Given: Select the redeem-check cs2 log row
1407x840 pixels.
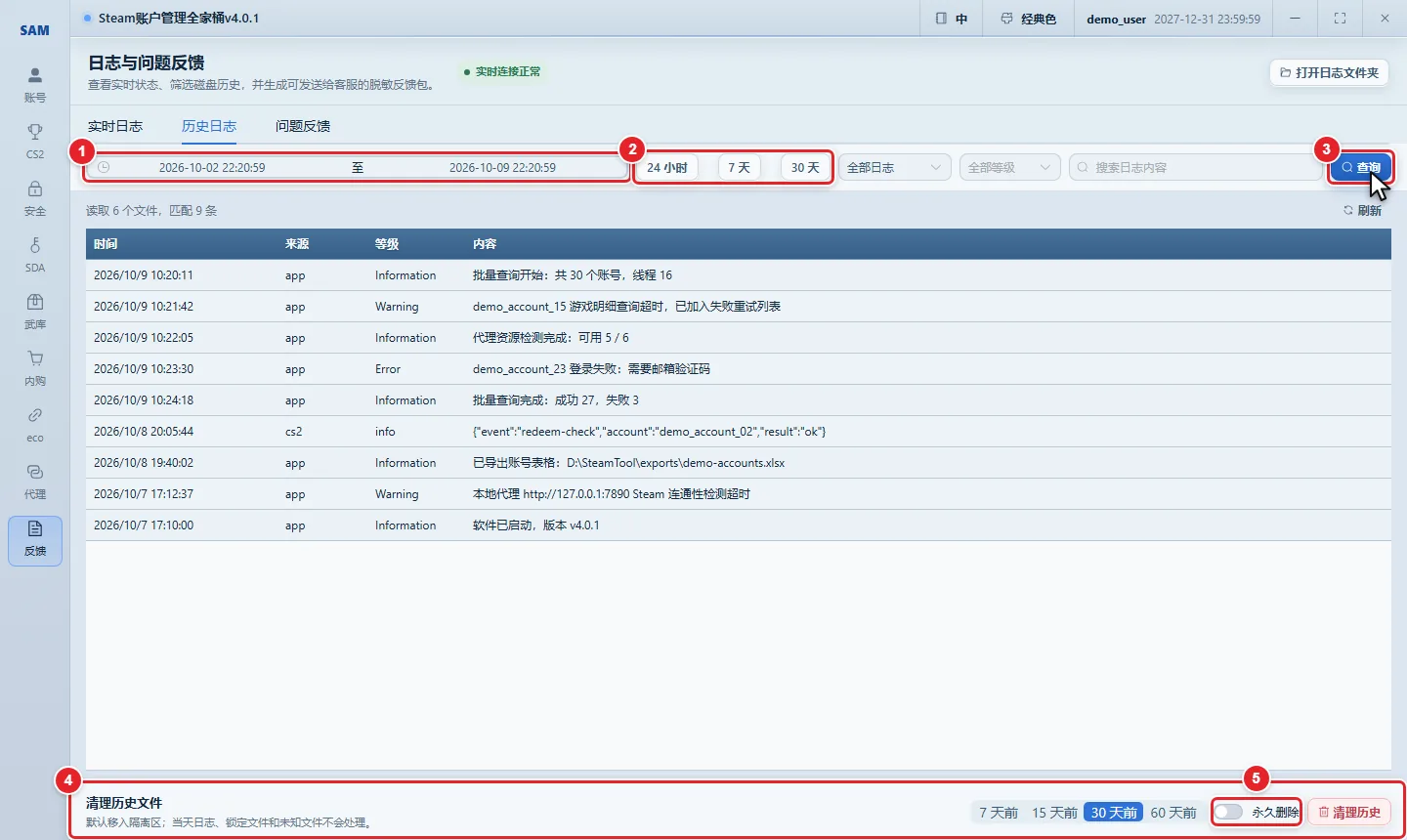Looking at the screenshot, I should point(739,432).
